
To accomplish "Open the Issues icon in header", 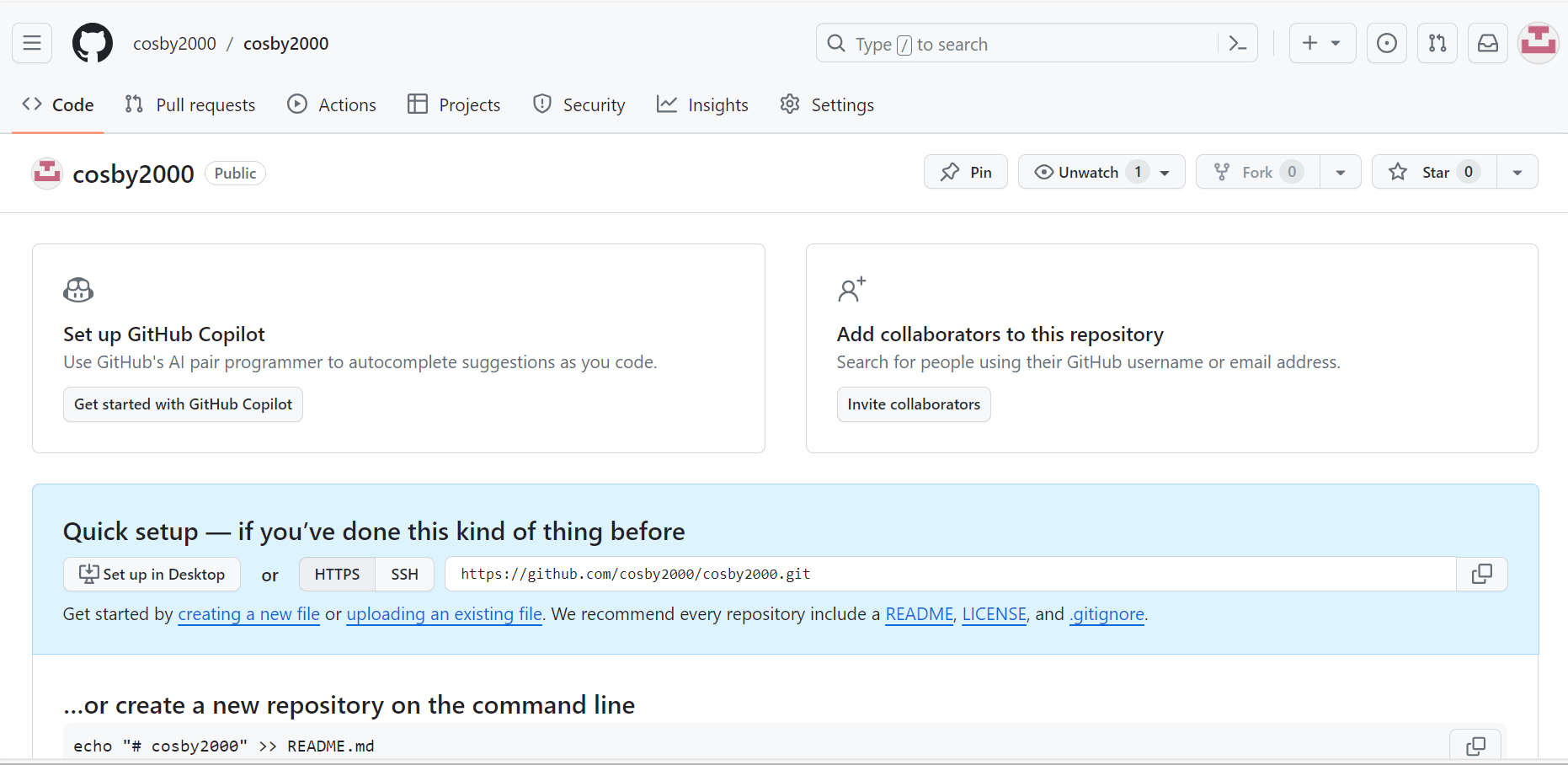I will (x=1387, y=43).
